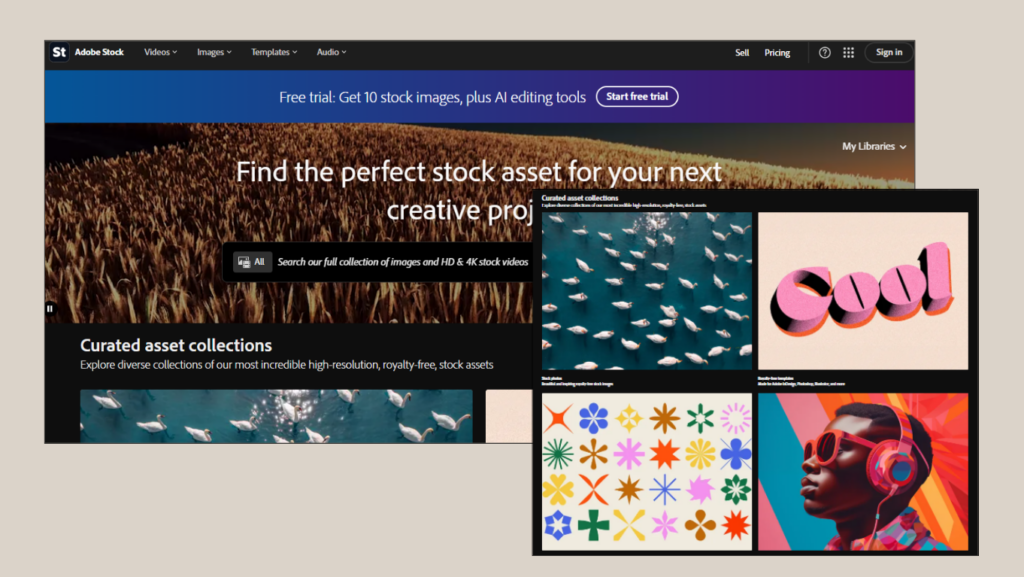The width and height of the screenshot is (1024, 577).
Task: Click the Adobe Stock St logo icon
Action: (59, 52)
